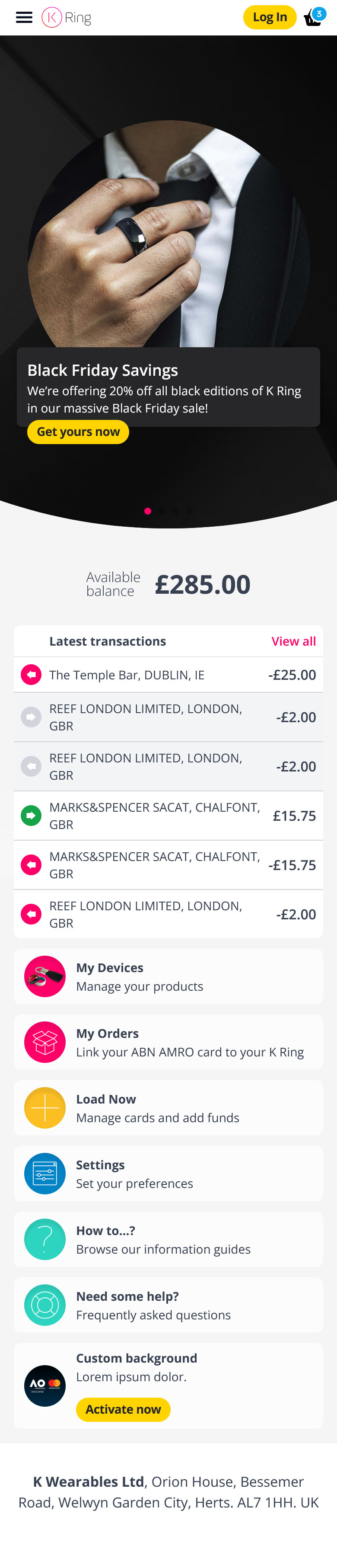The image size is (337, 1568).
Task: Open the Temple Bar Dublin transaction row
Action: (168, 675)
